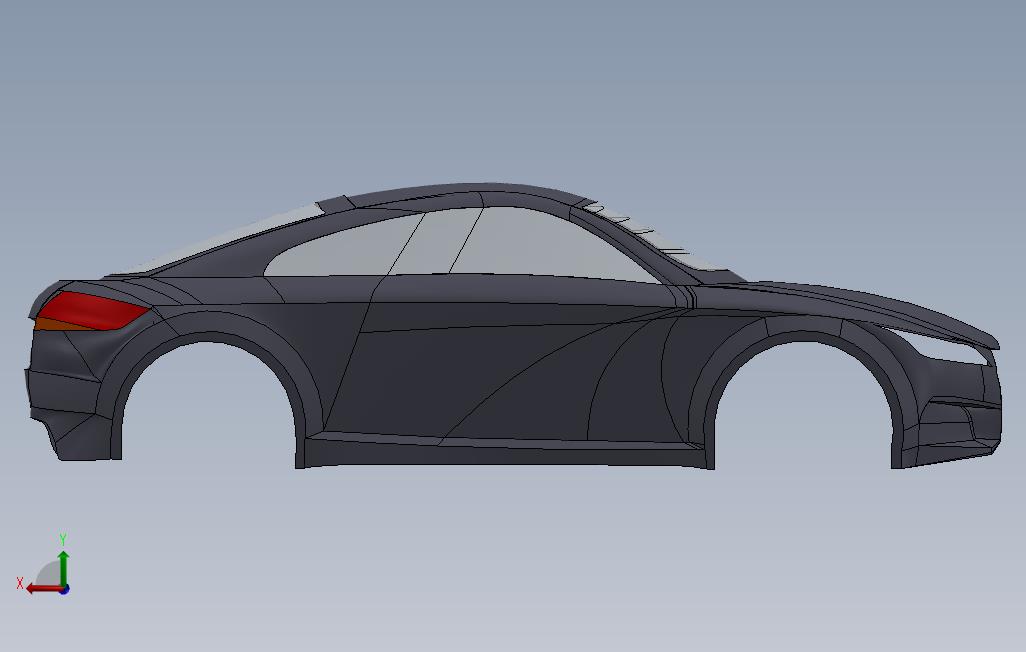Click the green Y axis arrow of triad
1026x652 pixels.
tap(63, 568)
